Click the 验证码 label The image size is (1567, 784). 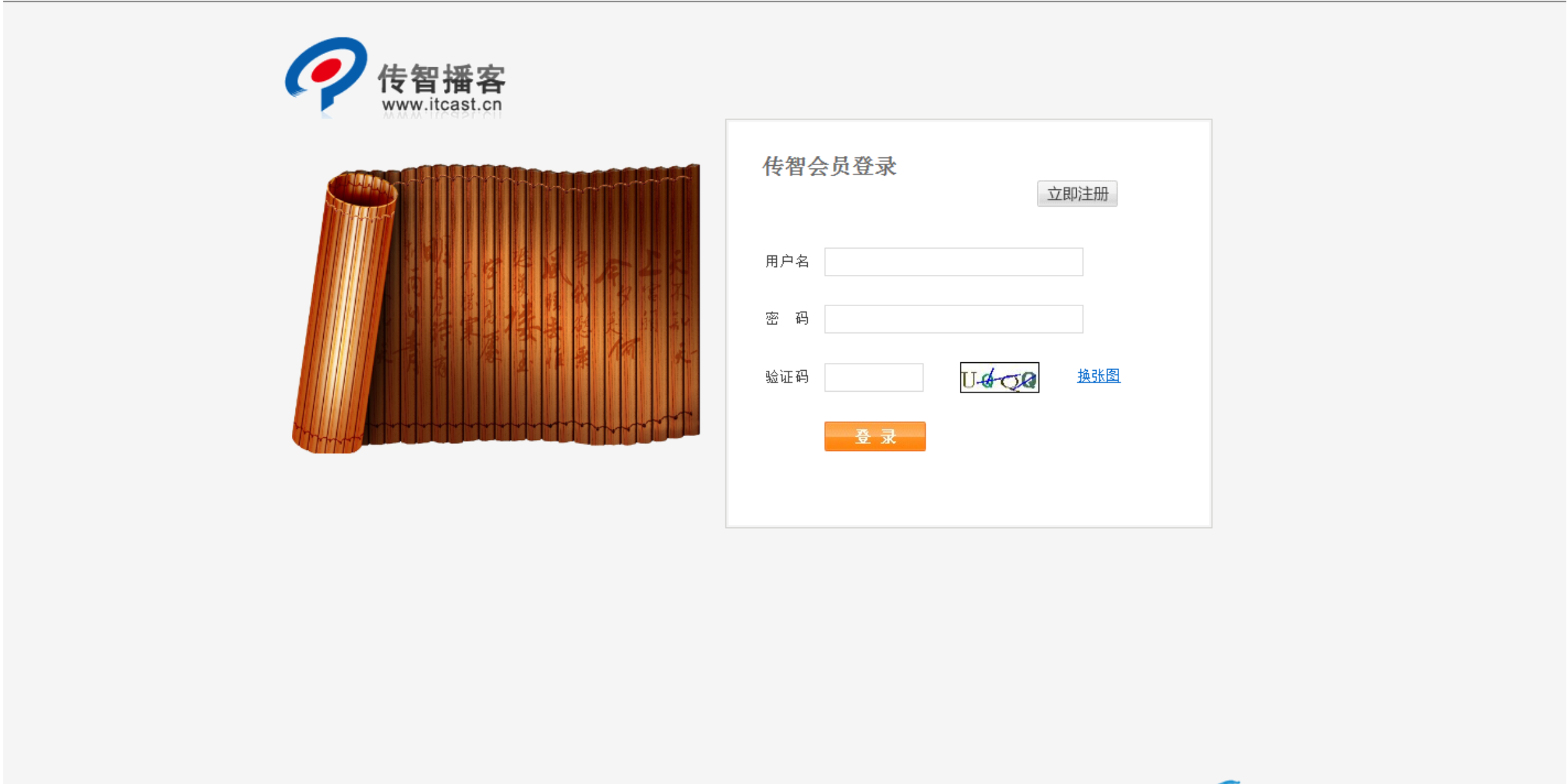click(787, 377)
